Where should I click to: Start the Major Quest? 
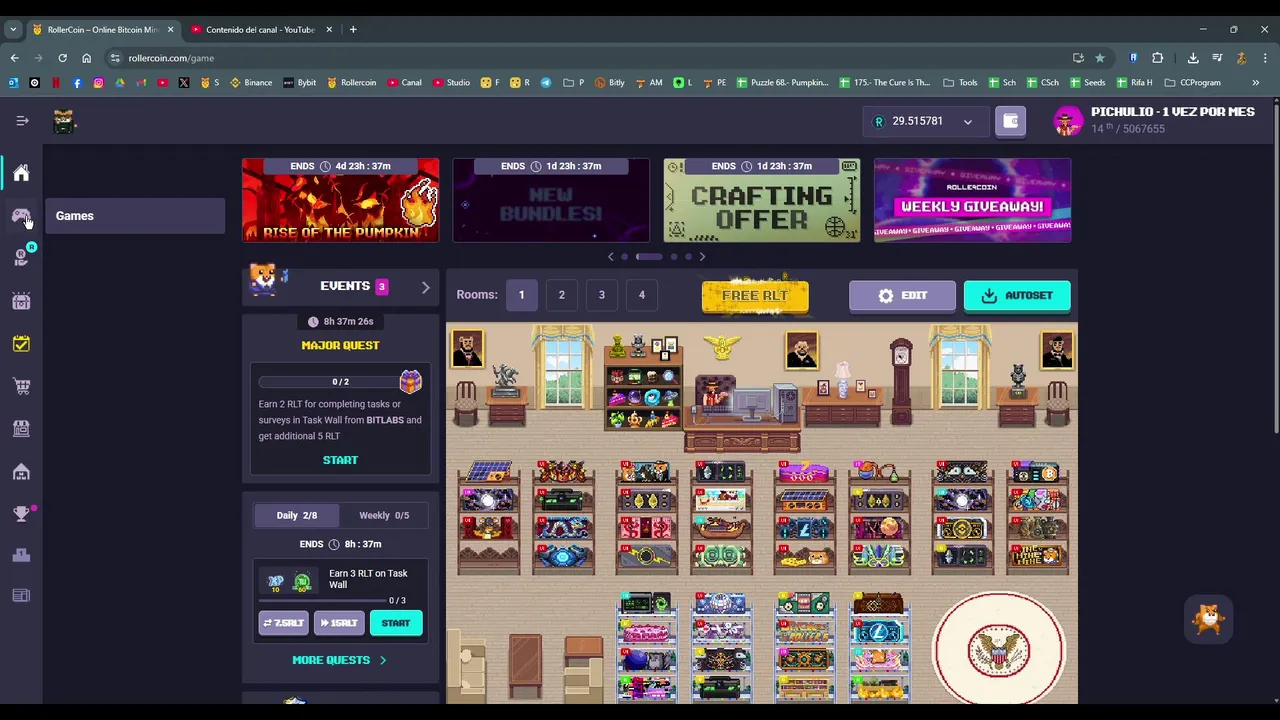pos(340,460)
